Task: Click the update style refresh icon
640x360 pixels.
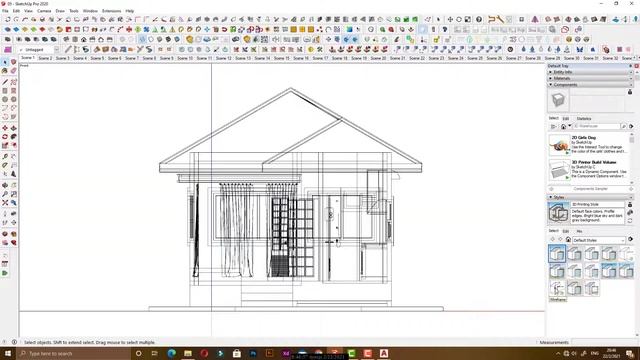Action: tap(630, 220)
